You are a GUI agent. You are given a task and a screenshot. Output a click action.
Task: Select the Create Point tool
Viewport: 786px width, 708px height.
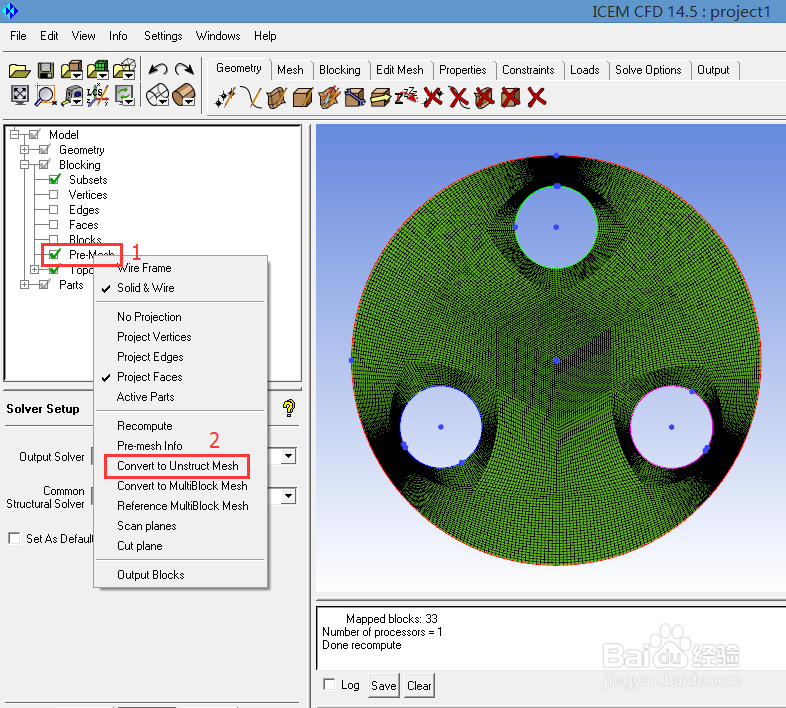click(x=225, y=97)
